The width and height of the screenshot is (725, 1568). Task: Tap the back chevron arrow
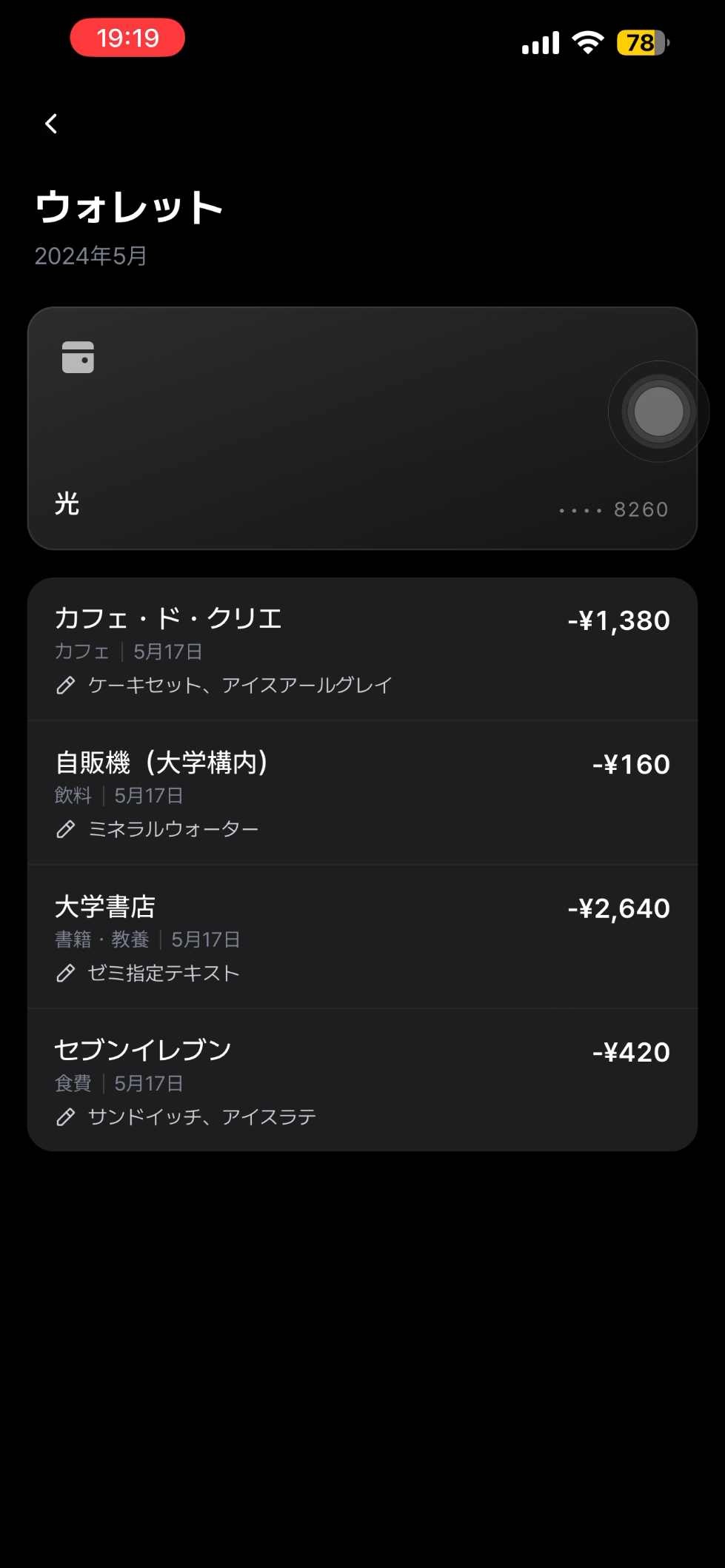click(x=51, y=124)
